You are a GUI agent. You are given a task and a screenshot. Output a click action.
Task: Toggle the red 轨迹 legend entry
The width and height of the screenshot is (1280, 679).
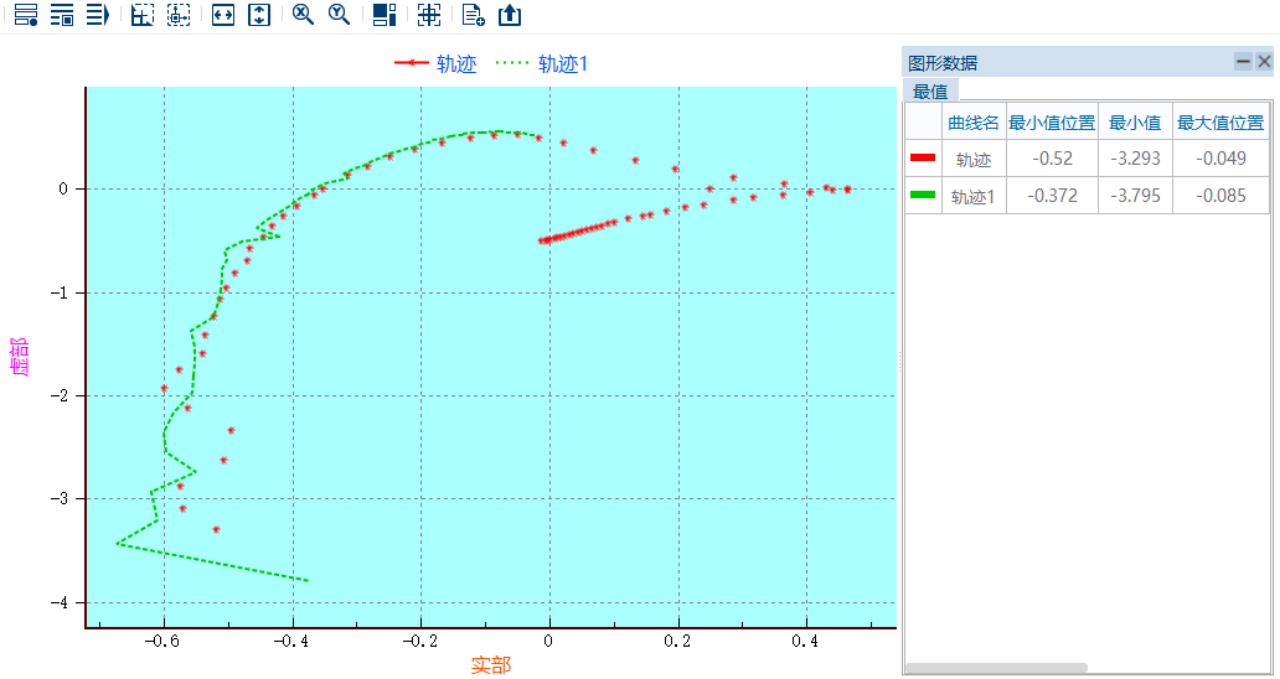[x=437, y=64]
